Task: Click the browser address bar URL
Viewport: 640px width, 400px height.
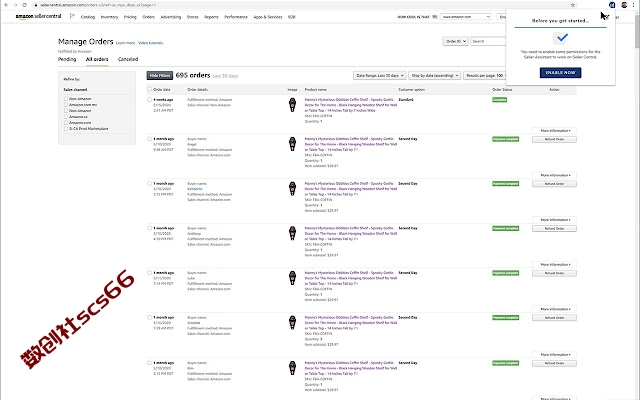Action: tap(98, 5)
